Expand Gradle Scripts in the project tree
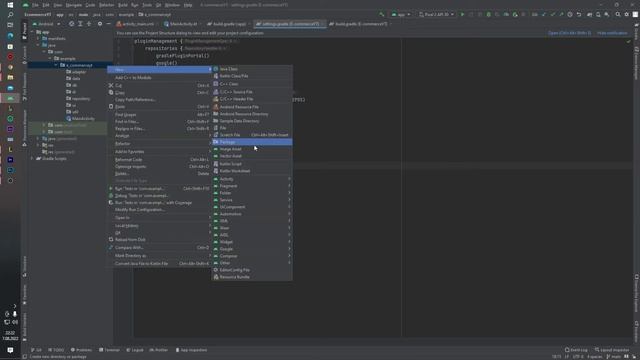 (x=32, y=158)
